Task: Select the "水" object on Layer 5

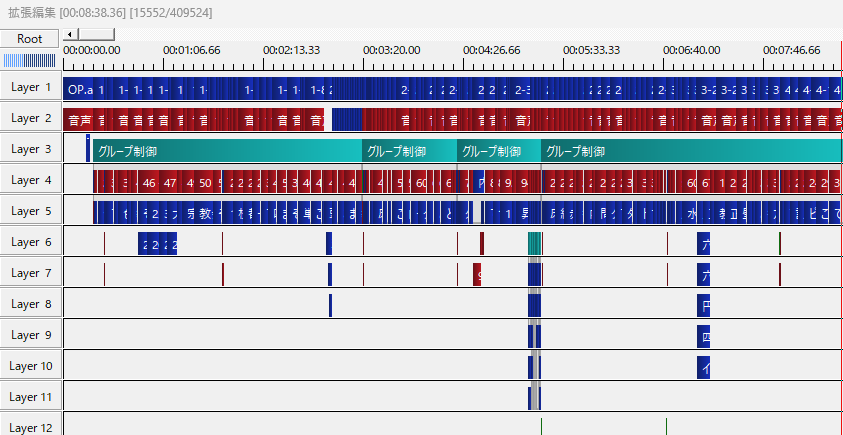Action: point(691,213)
